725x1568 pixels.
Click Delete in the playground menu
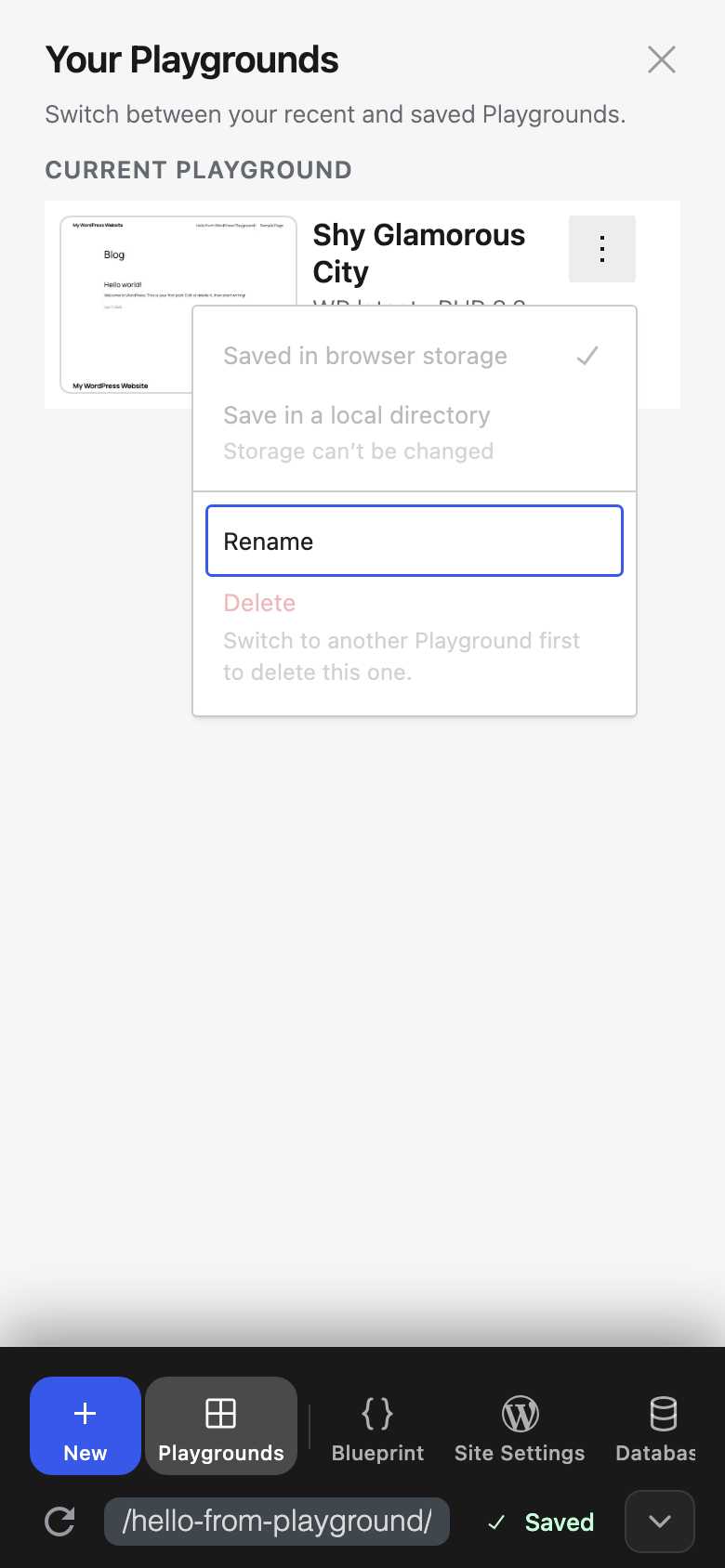259,603
